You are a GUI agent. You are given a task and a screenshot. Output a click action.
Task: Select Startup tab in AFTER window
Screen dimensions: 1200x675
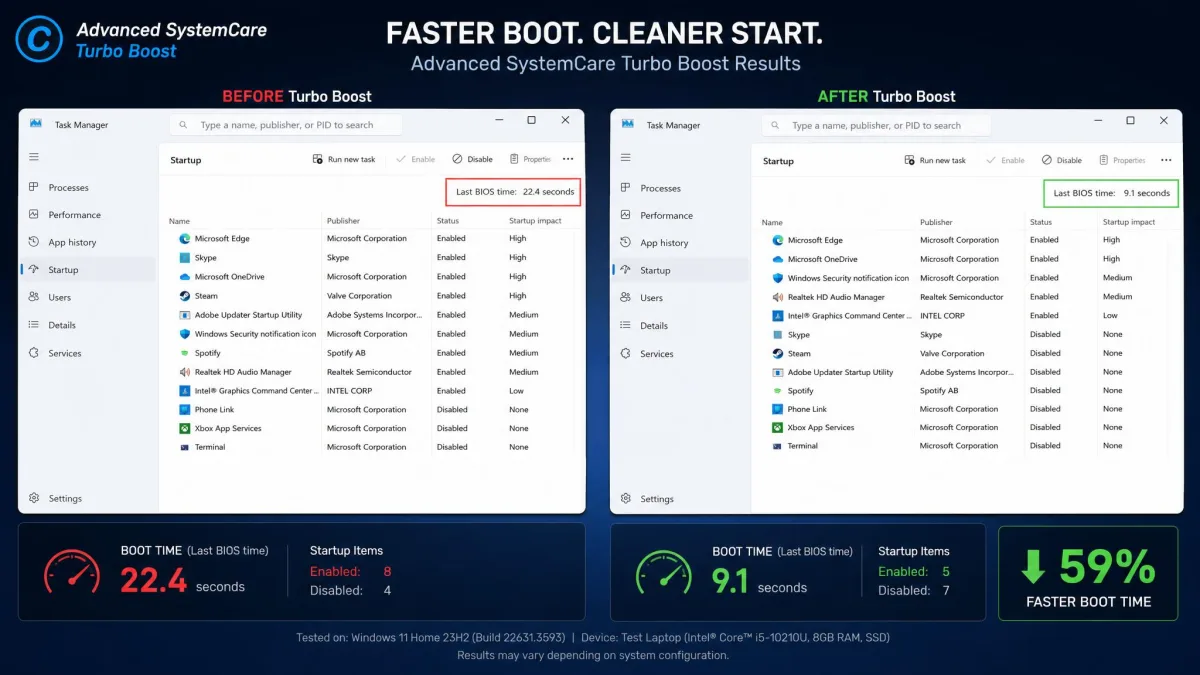pyautogui.click(x=680, y=270)
